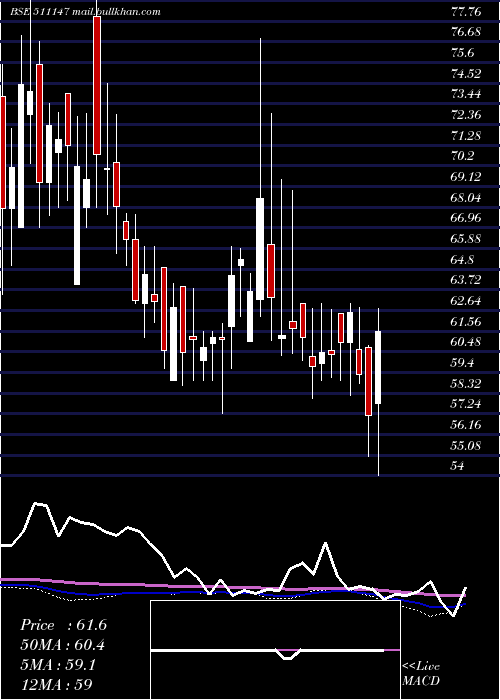500x700 pixels.
Task: Select the 76.68 price level label
Action: point(466,32)
